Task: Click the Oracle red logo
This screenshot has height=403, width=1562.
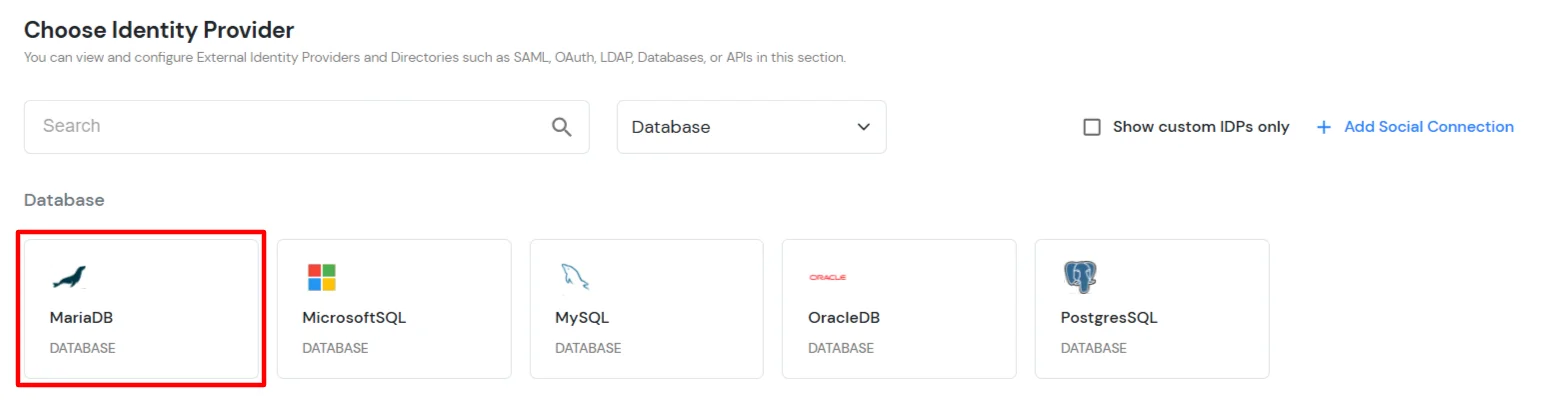Action: (828, 277)
